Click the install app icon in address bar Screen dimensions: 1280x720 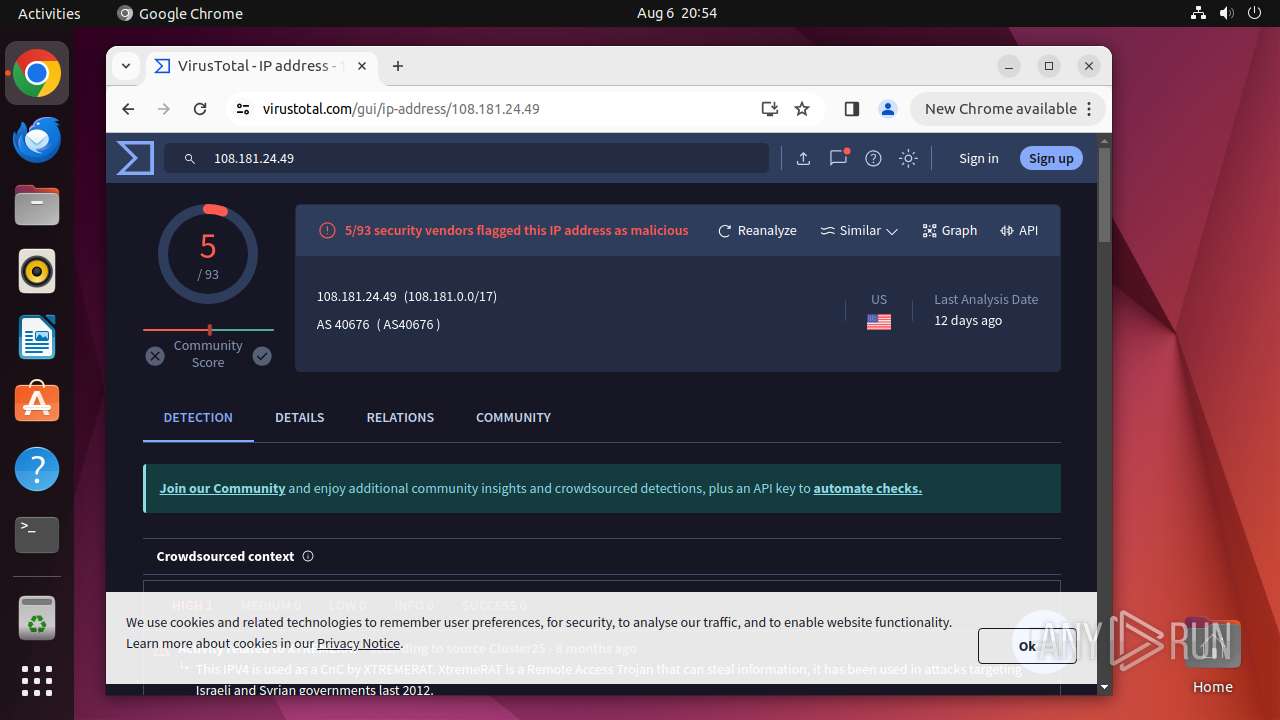(769, 109)
